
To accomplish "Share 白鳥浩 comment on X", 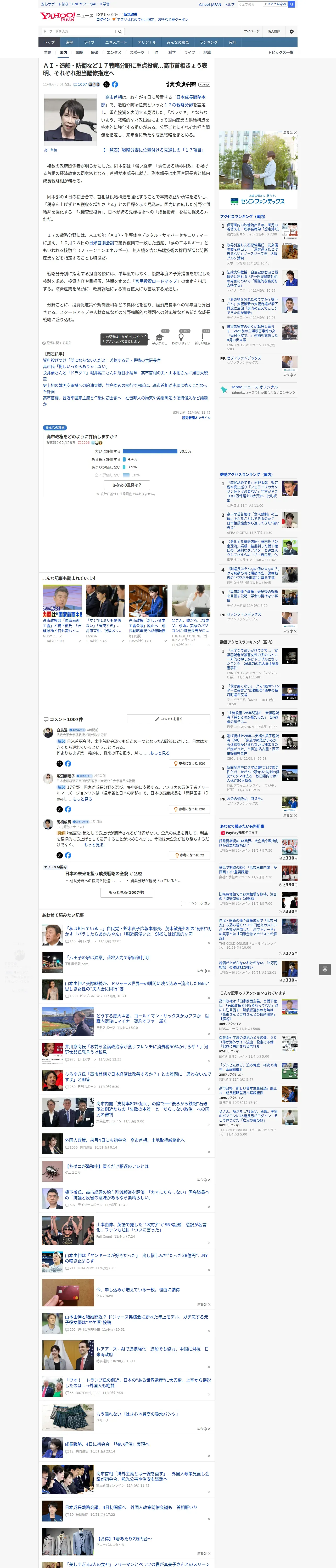I will tap(59, 763).
